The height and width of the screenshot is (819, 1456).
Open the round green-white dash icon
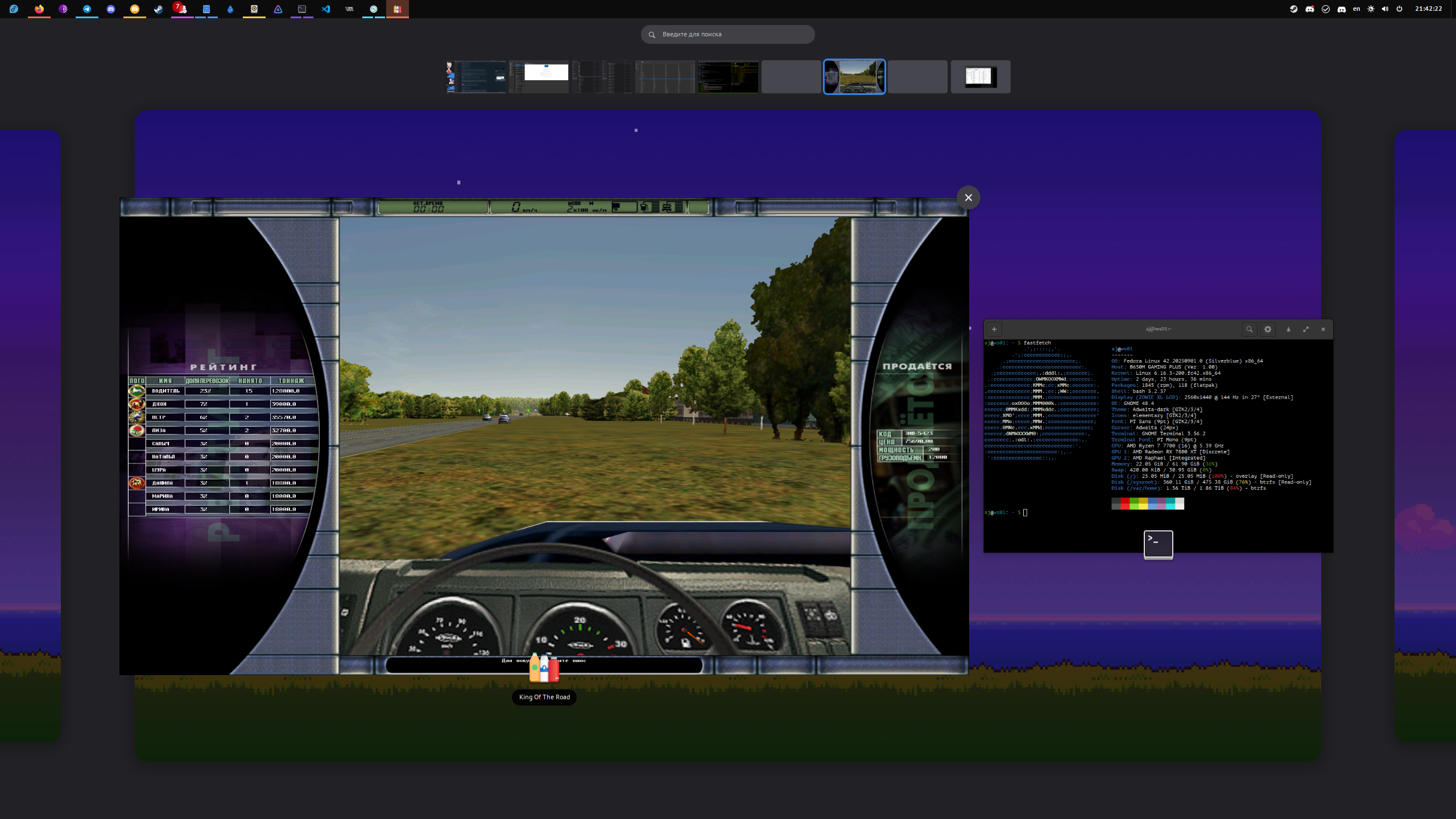[x=373, y=9]
